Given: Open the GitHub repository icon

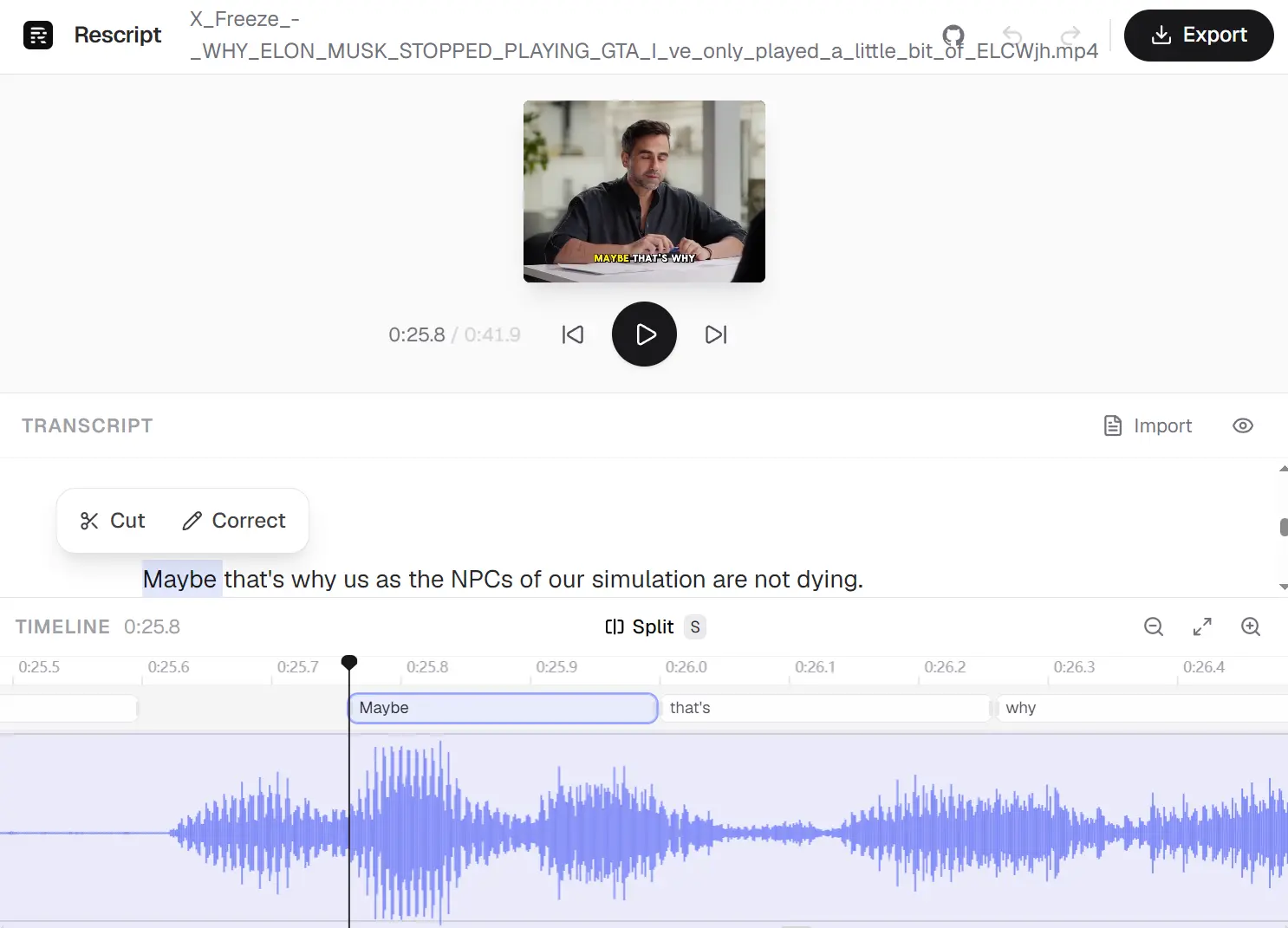Looking at the screenshot, I should pos(953,36).
